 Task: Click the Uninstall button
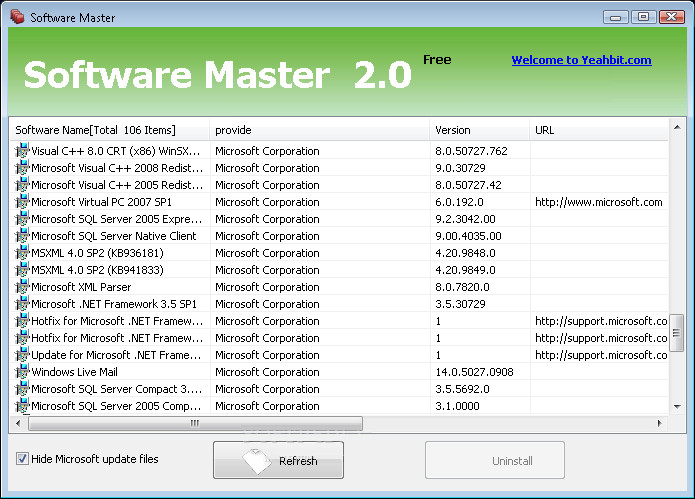(495, 460)
